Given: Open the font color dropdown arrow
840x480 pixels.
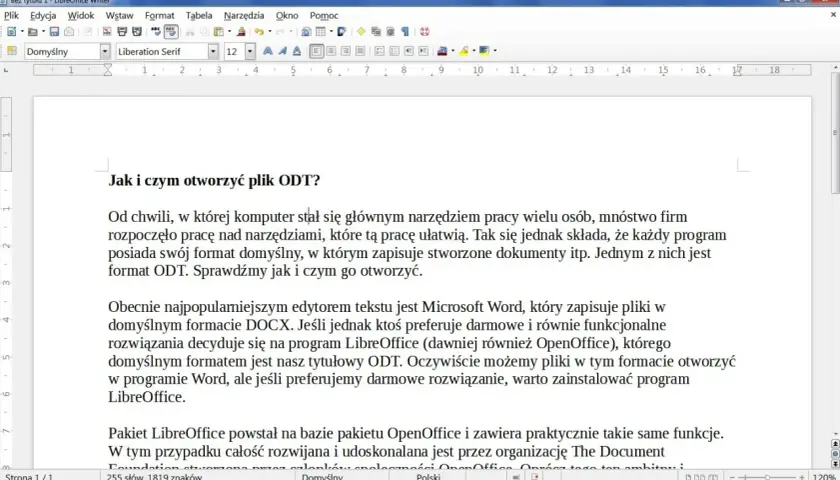Looking at the screenshot, I should (453, 51).
